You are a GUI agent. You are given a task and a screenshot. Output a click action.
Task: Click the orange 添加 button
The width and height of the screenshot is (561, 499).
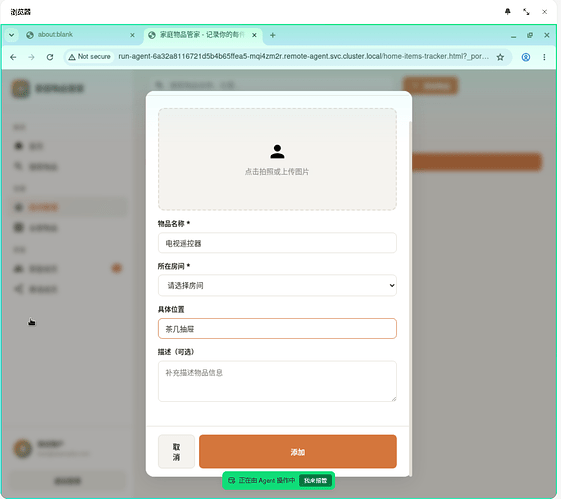coord(298,451)
